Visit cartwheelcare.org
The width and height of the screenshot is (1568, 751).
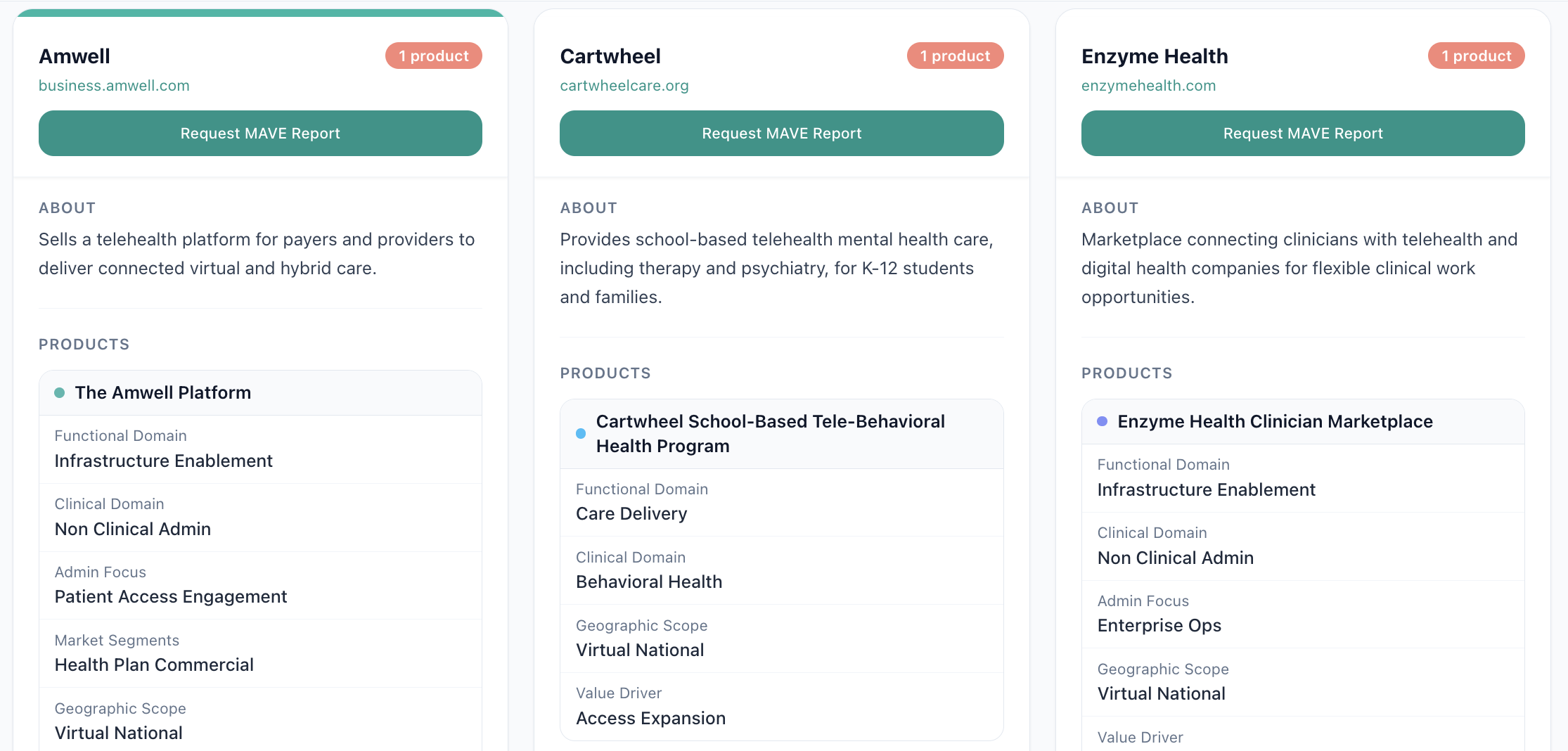click(624, 85)
